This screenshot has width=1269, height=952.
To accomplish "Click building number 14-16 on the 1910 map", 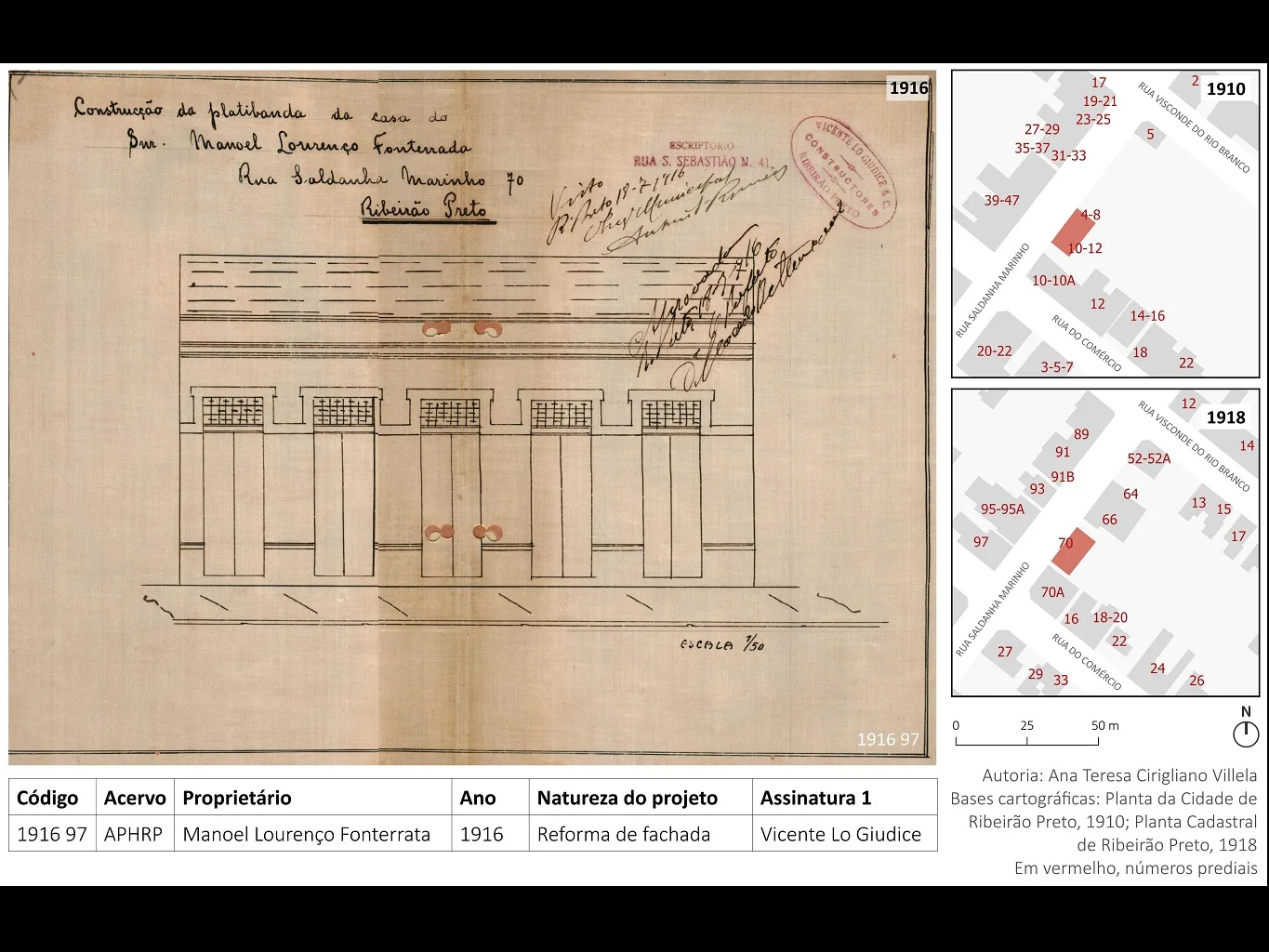I will click(1147, 316).
